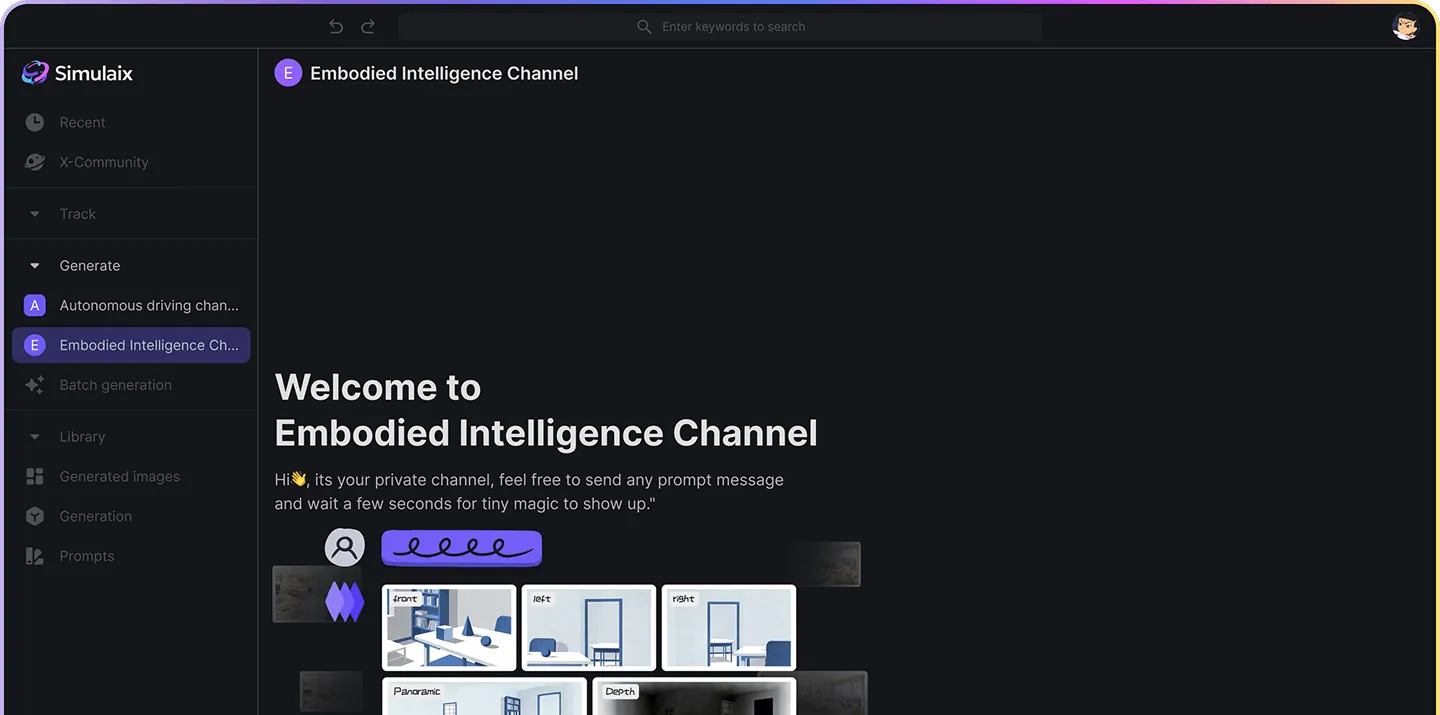Click the user profile avatar top right
The width and height of the screenshot is (1440, 715).
(x=1406, y=25)
